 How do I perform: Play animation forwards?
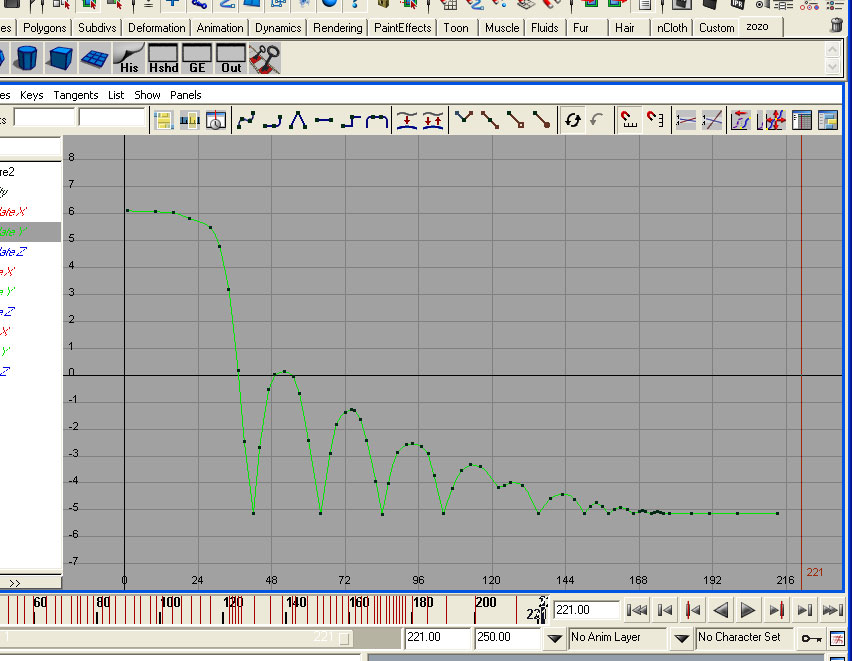[x=748, y=610]
